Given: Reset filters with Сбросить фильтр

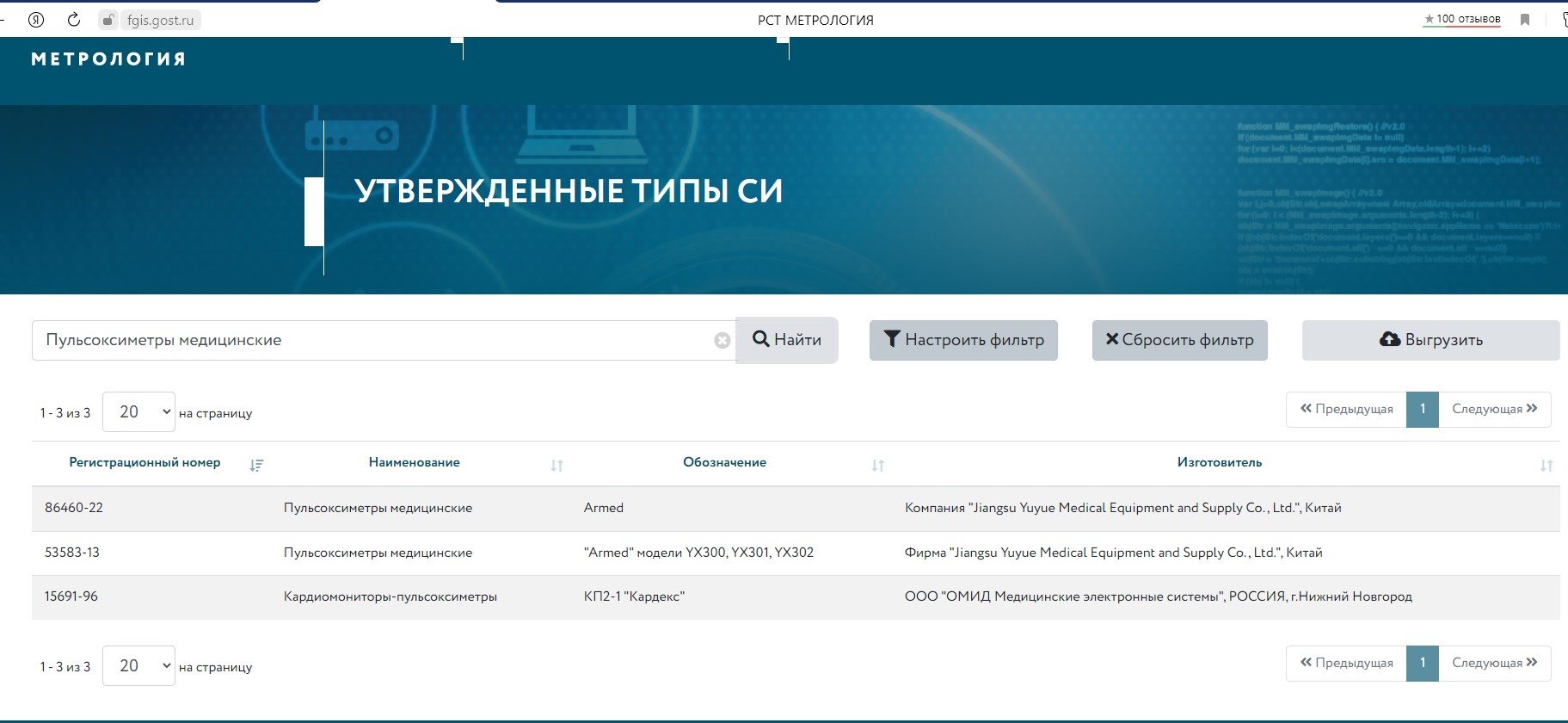Looking at the screenshot, I should pyautogui.click(x=1179, y=340).
